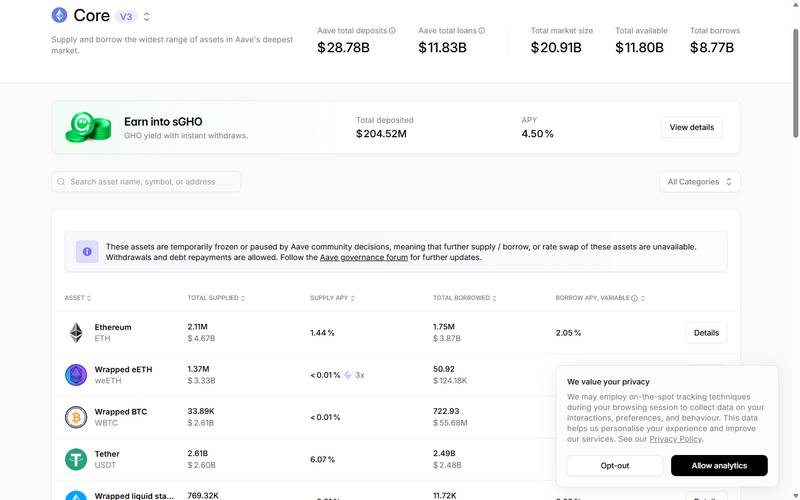
Task: Click Total borrows value $8.77B
Action: tap(712, 47)
